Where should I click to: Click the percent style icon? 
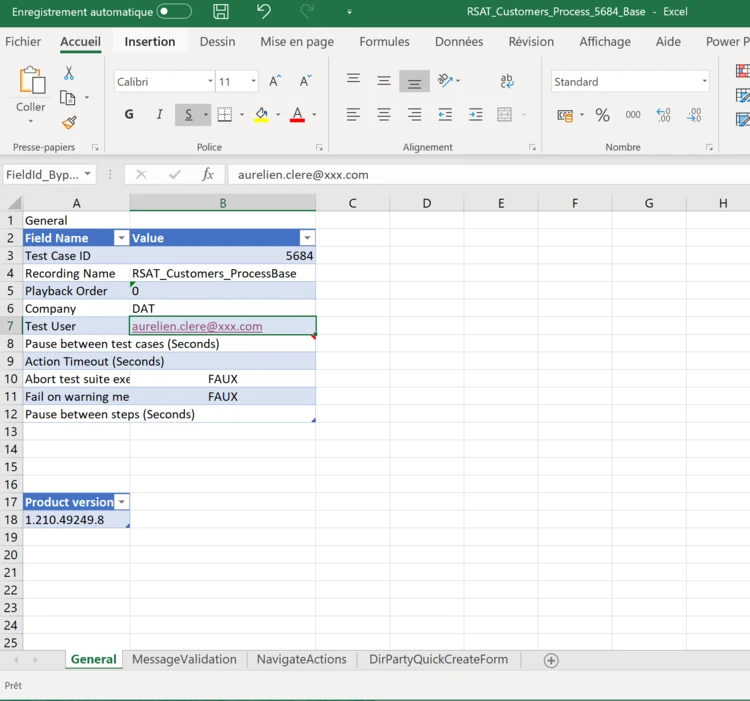602,115
